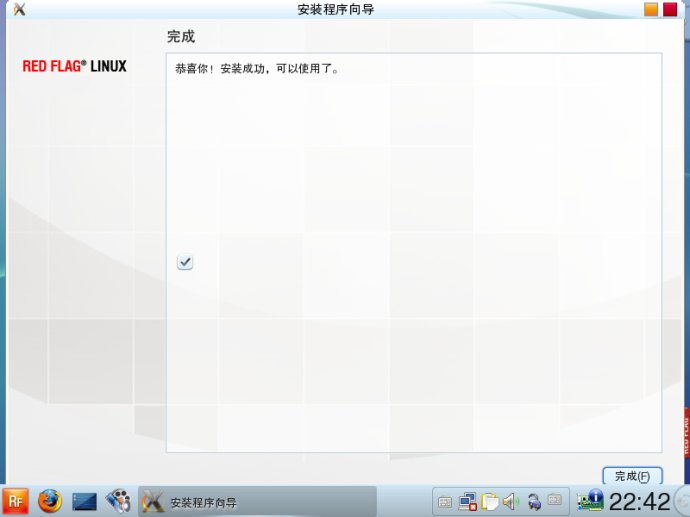
Task: Click the network card info icon
Action: [590, 501]
